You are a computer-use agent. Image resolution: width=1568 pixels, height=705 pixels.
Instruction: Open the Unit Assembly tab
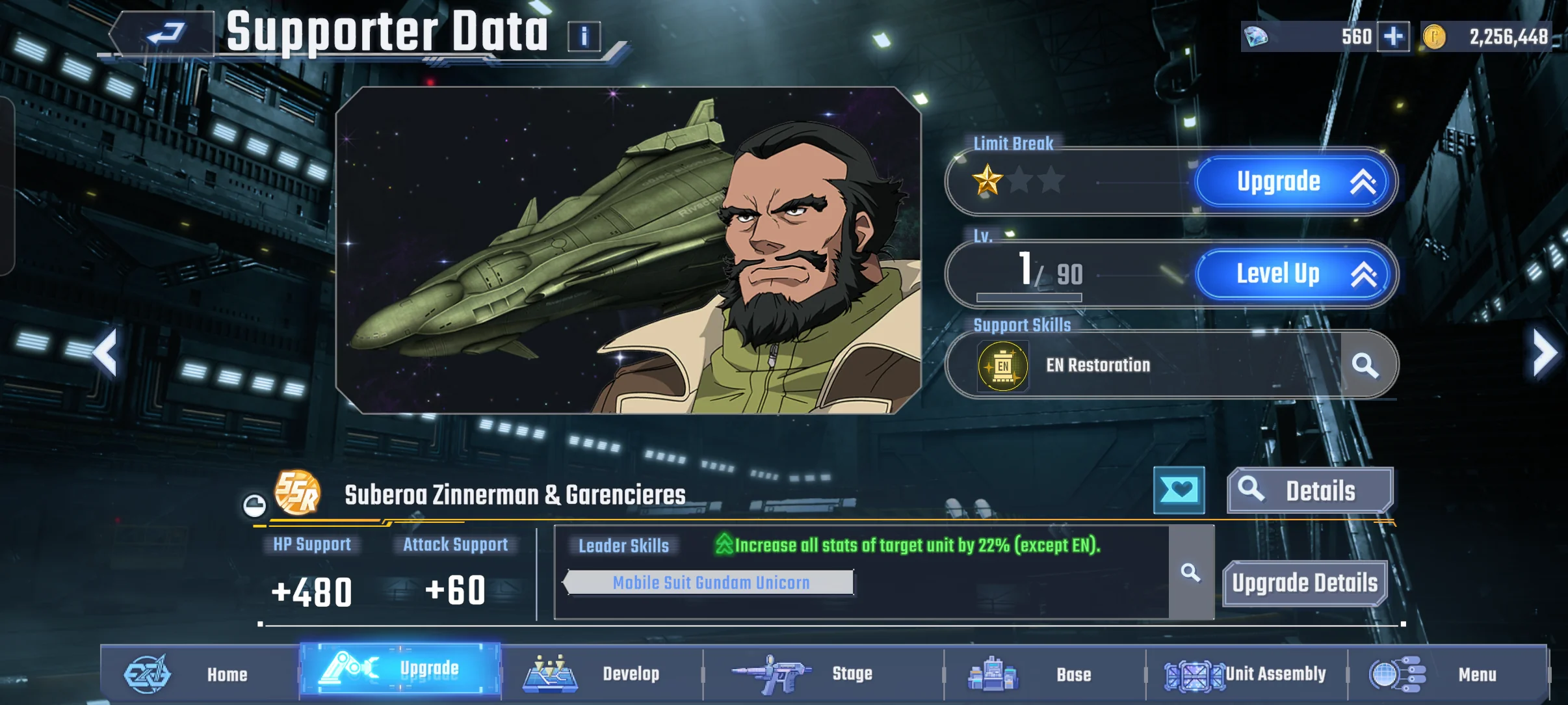1246,674
